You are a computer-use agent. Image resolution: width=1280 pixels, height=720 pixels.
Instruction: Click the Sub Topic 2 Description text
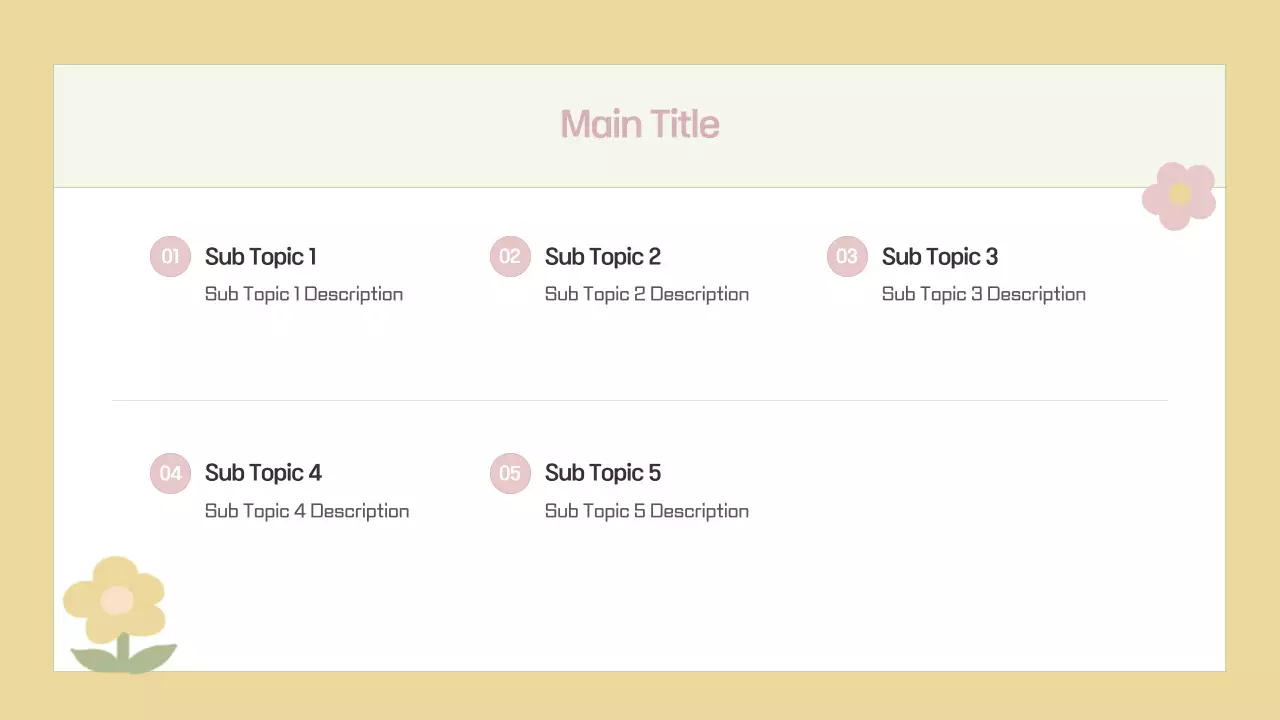click(x=647, y=294)
